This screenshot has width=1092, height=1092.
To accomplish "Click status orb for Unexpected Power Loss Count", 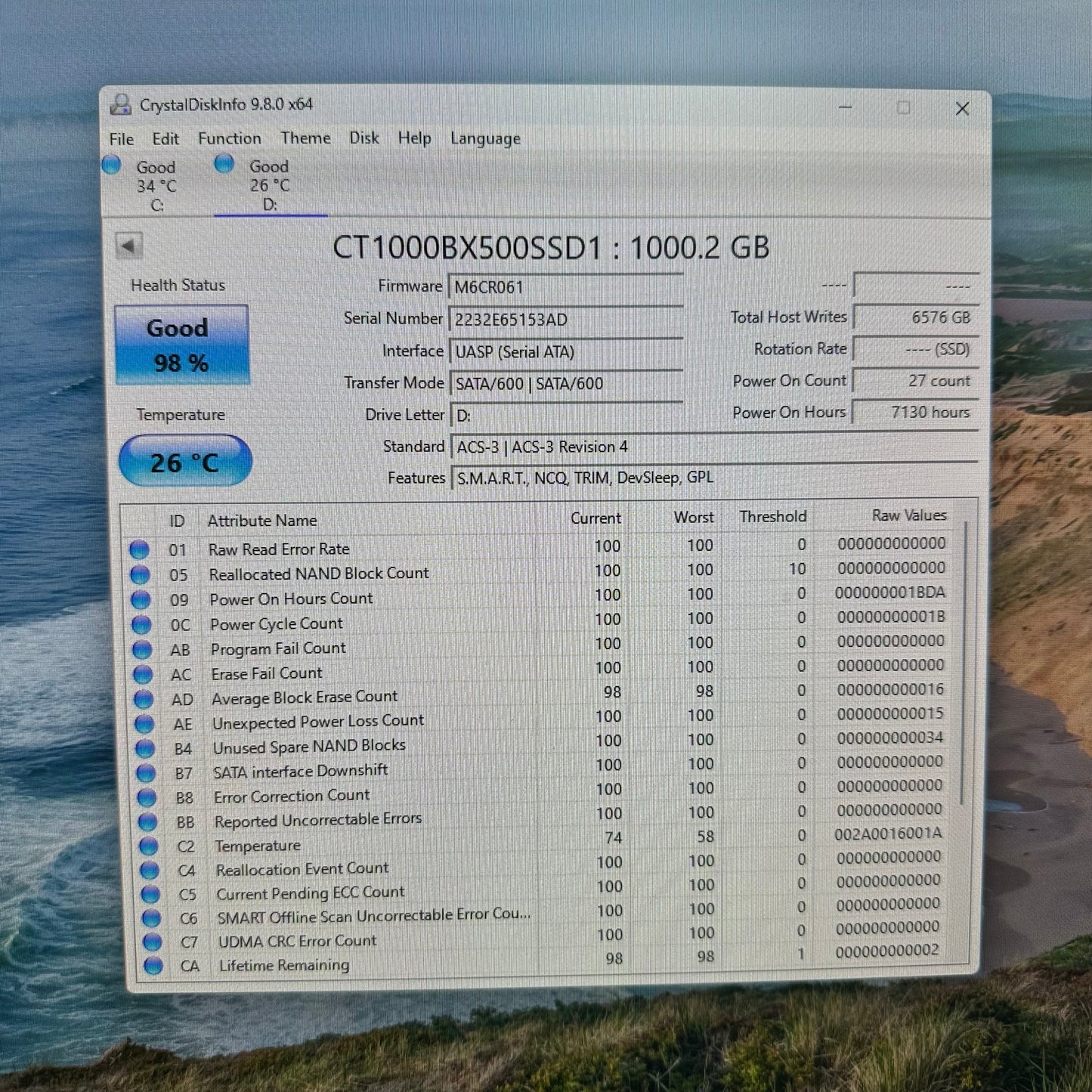I will click(x=144, y=724).
